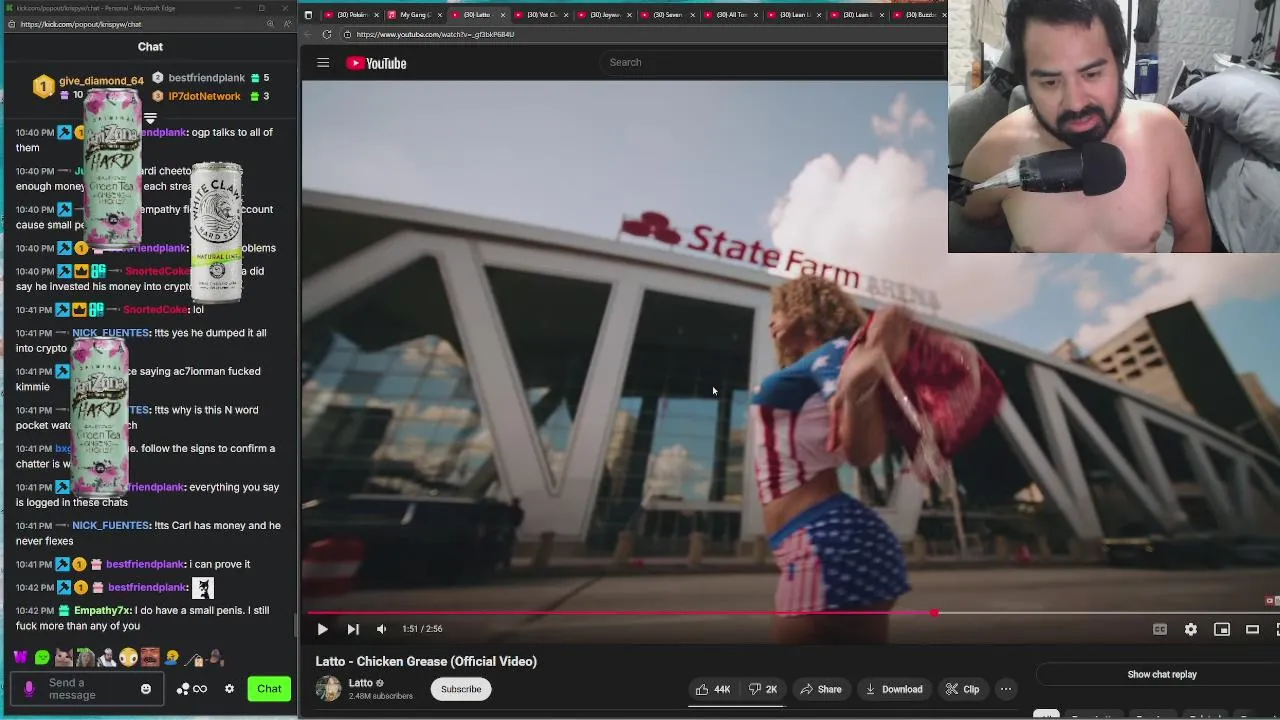Open more actions ellipsis menu under video

click(1006, 689)
